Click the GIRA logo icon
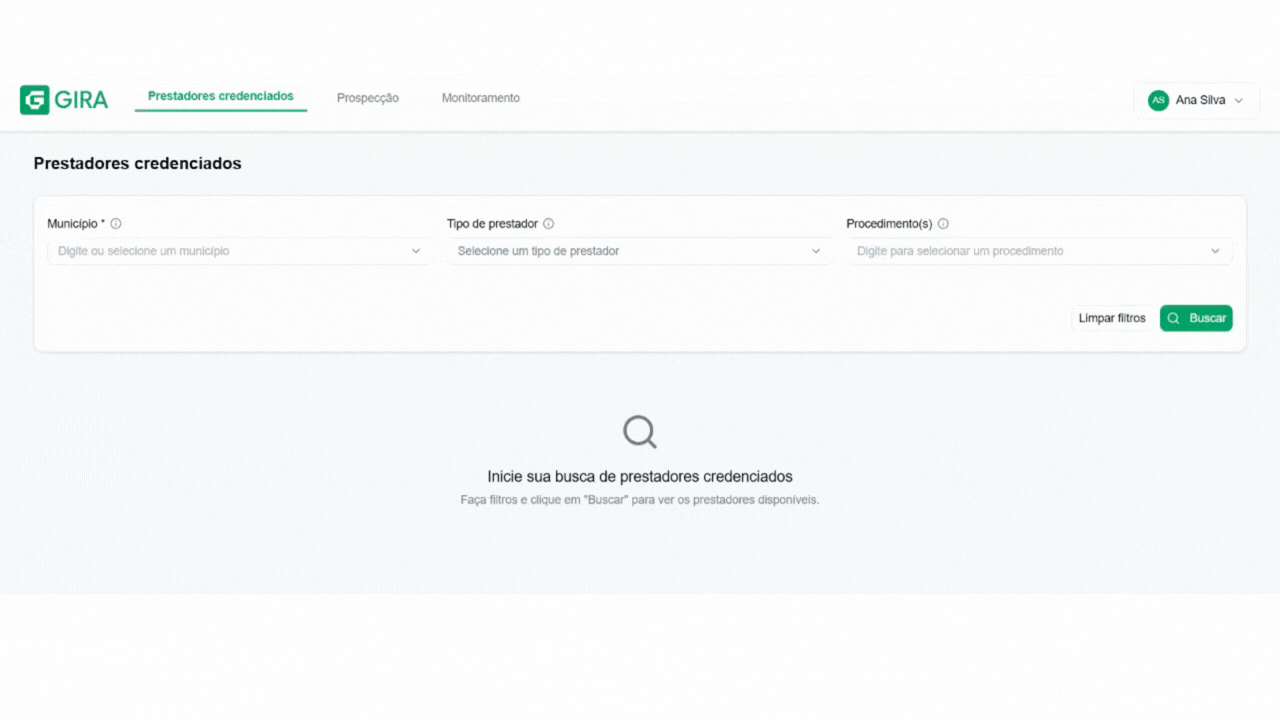1280x720 pixels. [34, 100]
